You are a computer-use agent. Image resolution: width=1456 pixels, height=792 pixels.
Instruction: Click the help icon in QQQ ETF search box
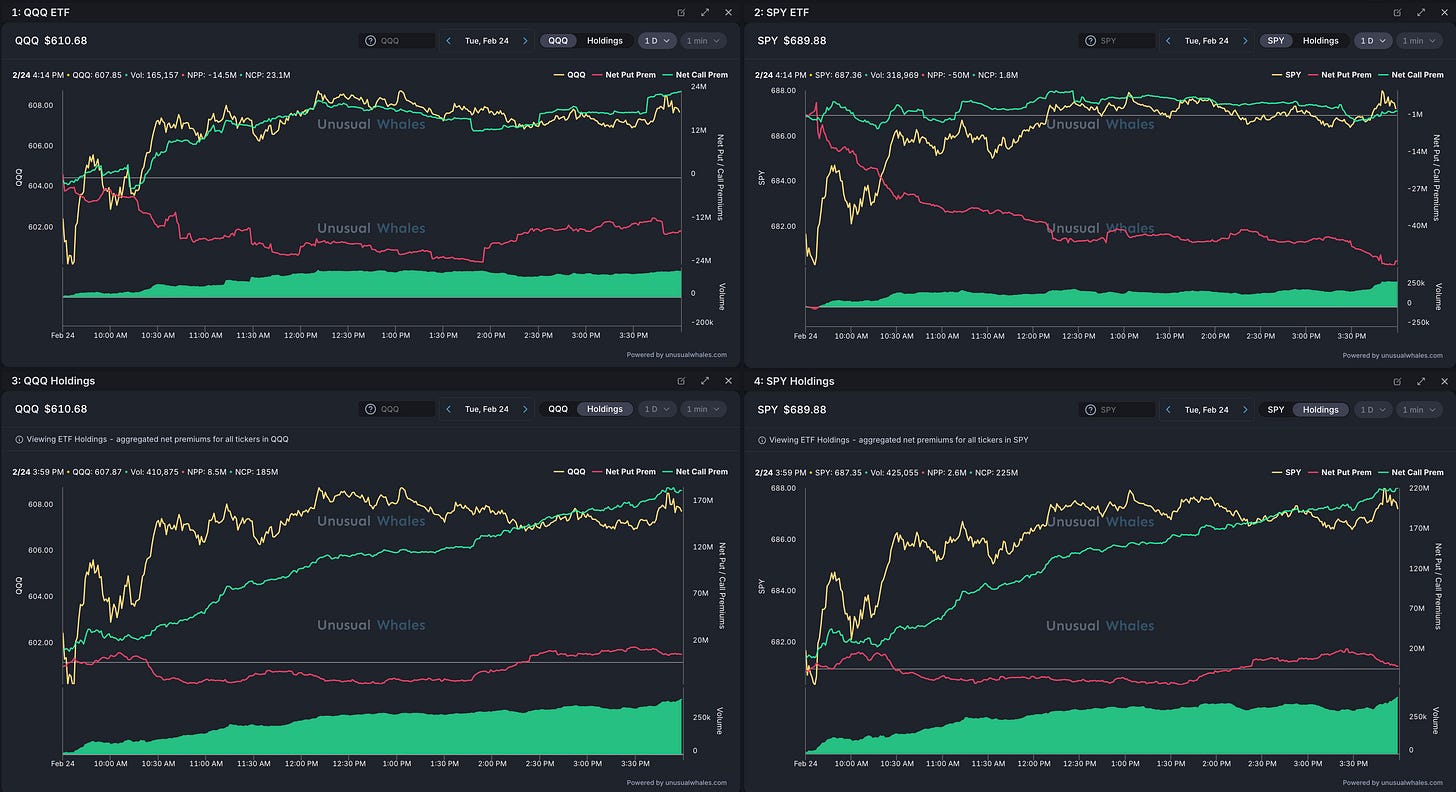(x=371, y=41)
